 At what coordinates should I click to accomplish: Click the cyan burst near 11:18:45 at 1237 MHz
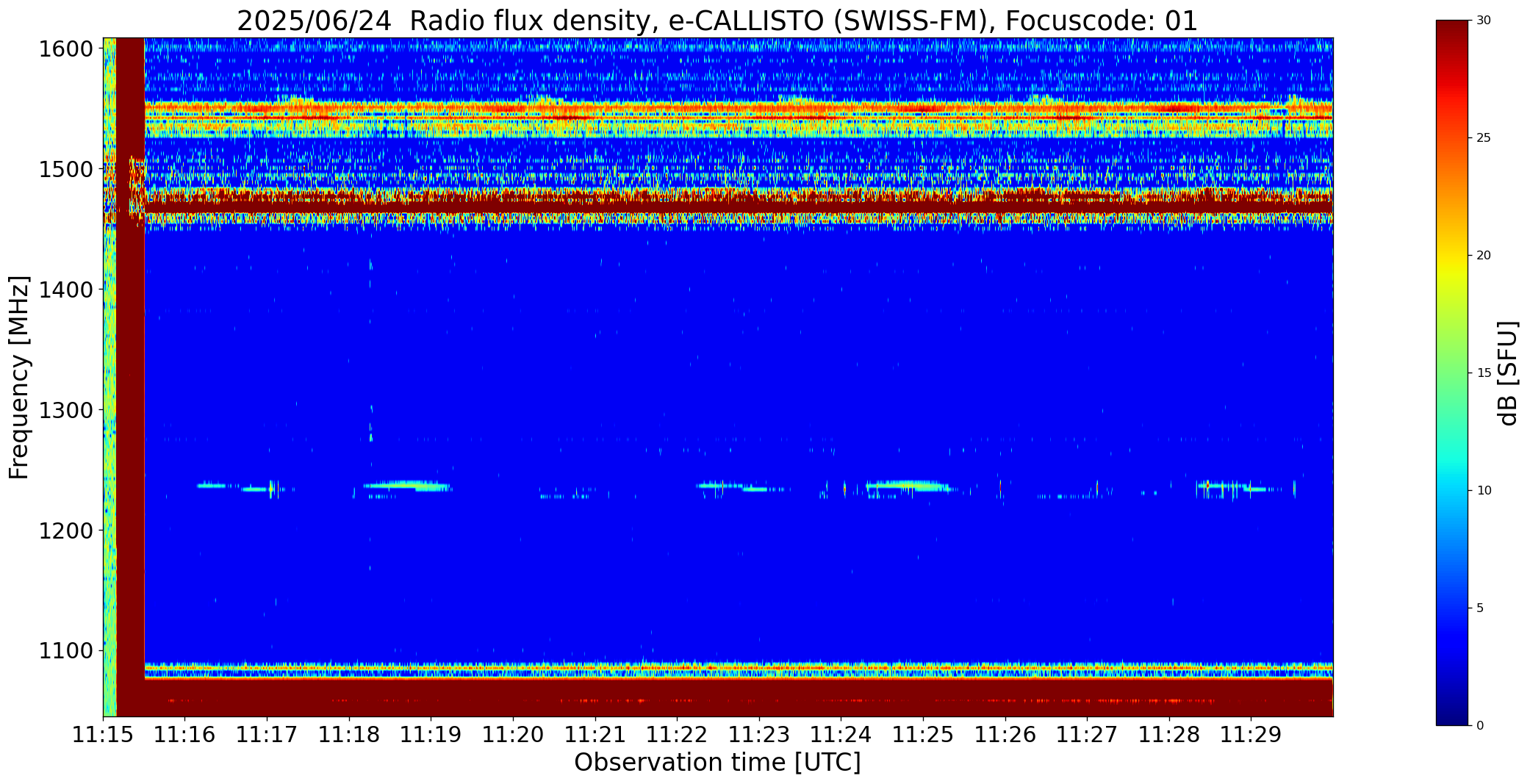tap(406, 485)
